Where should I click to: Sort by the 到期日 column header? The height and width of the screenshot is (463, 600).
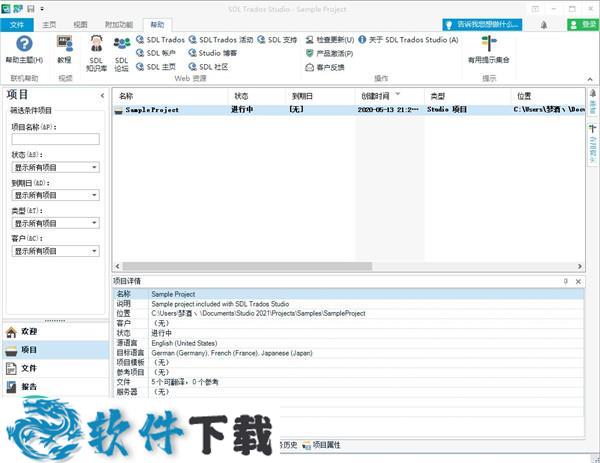pos(321,96)
